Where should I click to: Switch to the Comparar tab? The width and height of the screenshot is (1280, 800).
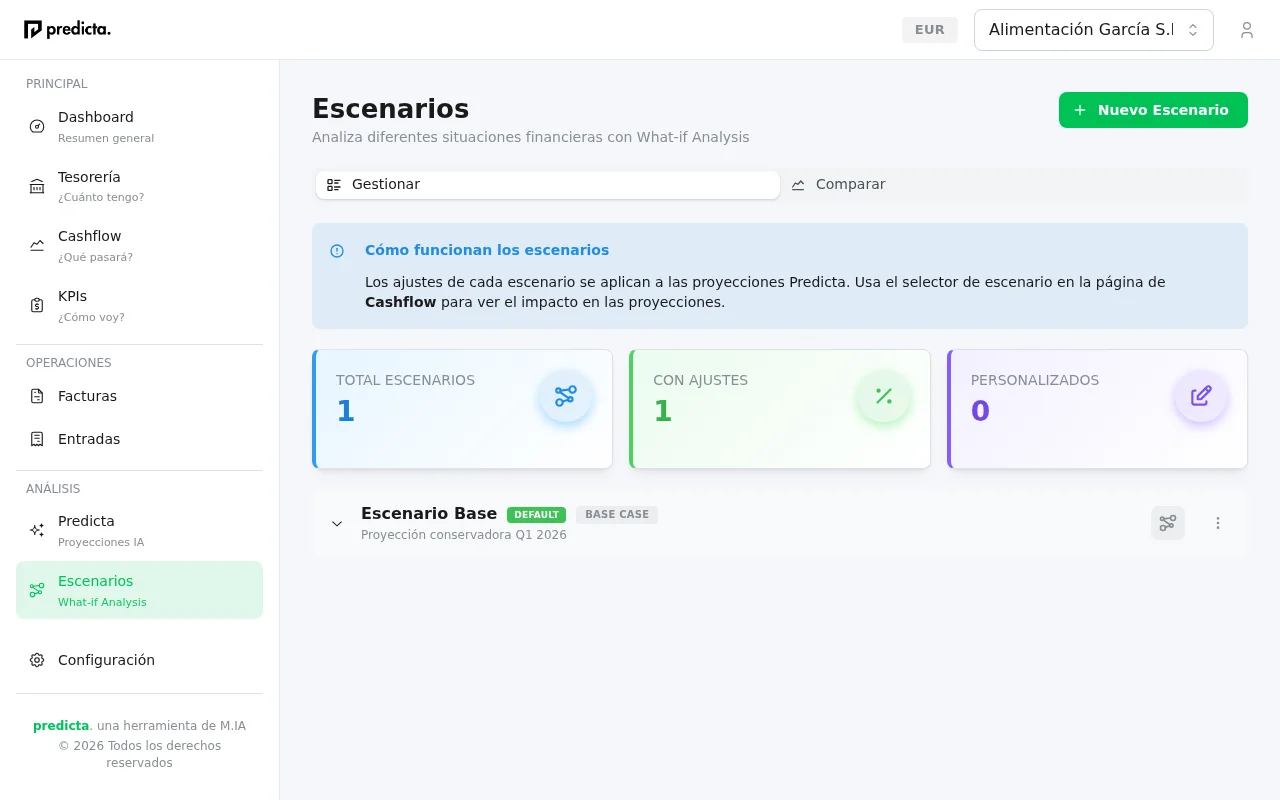coord(839,184)
